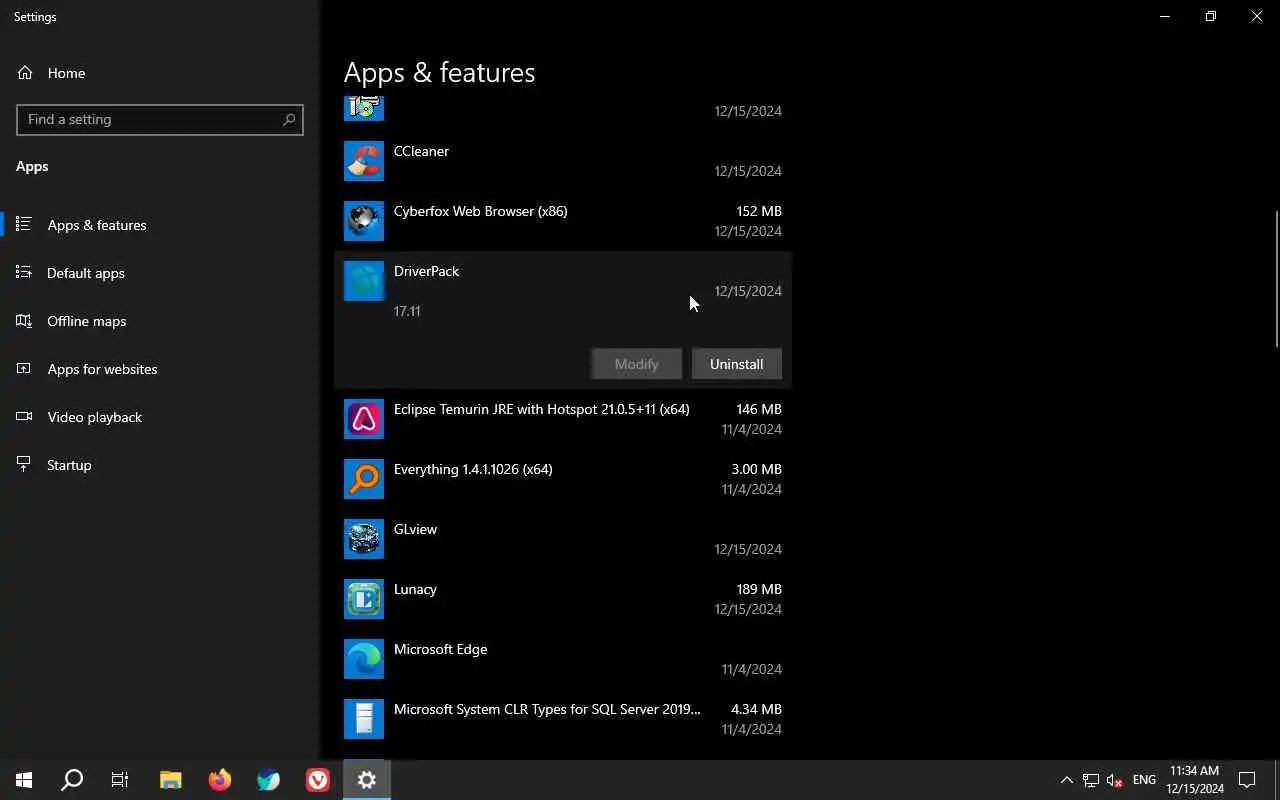Click the Microsoft Edge icon in list
The height and width of the screenshot is (800, 1280).
coord(364,659)
